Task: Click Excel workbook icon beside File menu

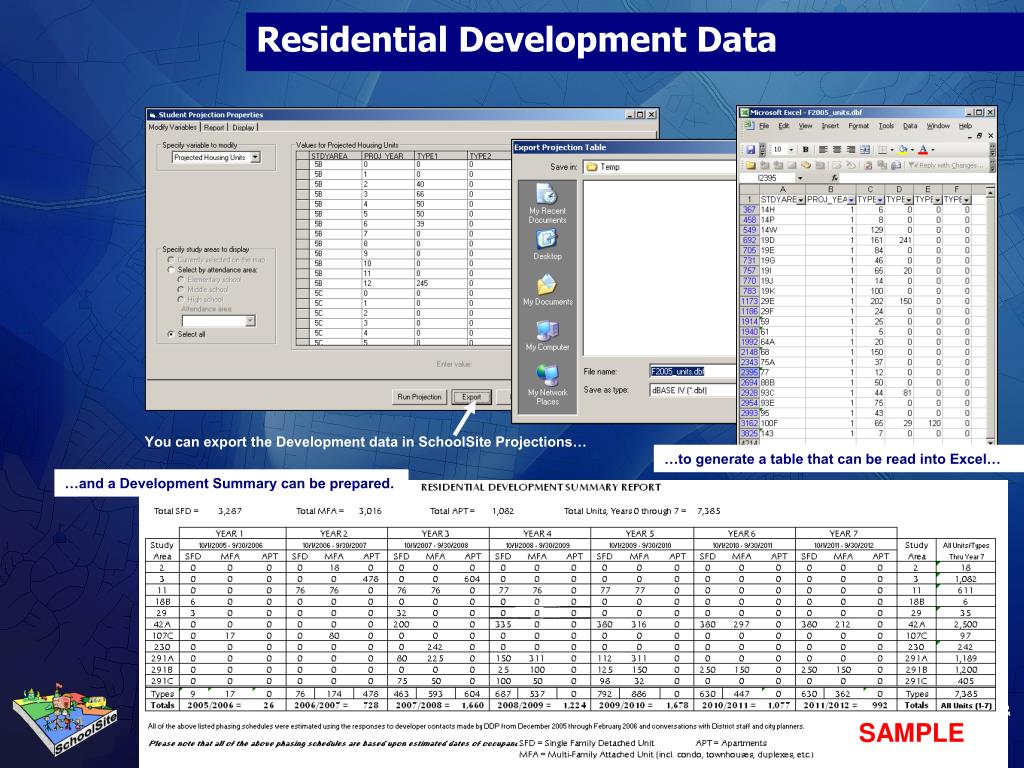Action: pos(750,125)
